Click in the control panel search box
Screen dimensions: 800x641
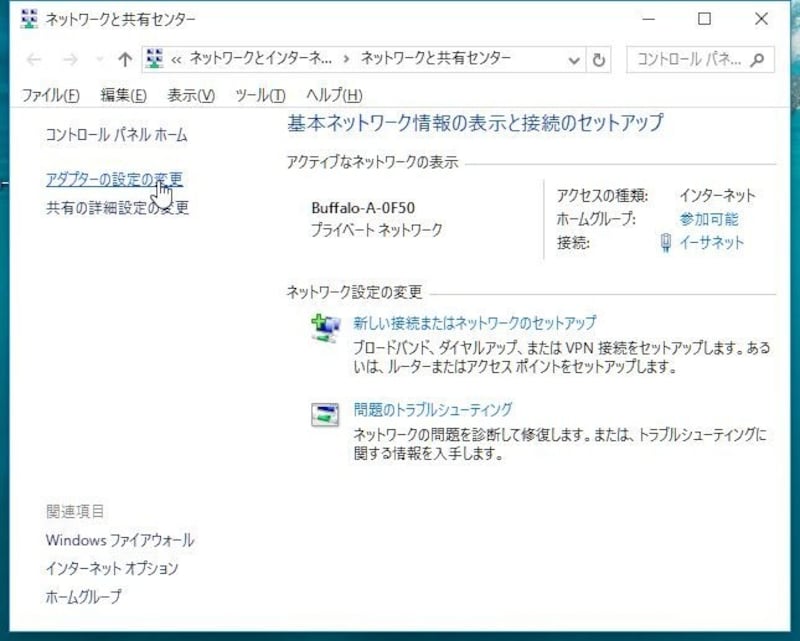click(688, 60)
